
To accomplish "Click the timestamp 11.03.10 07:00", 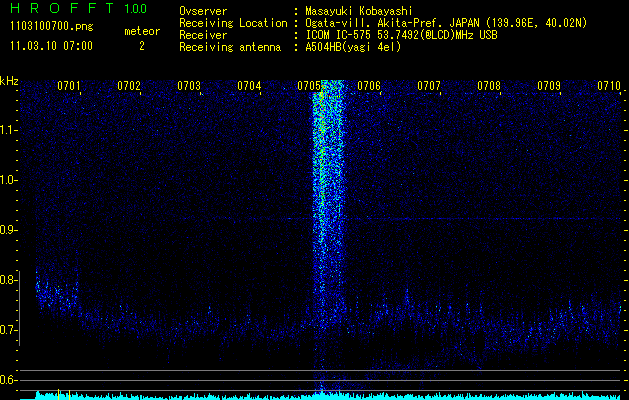I will (51, 46).
